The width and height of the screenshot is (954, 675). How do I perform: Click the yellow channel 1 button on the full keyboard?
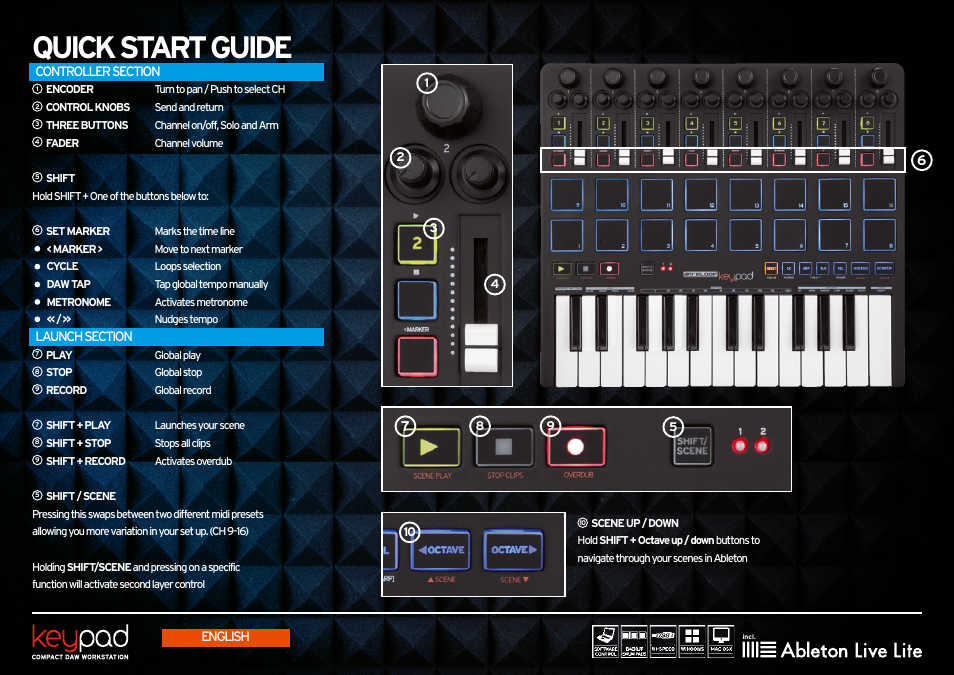pyautogui.click(x=558, y=123)
